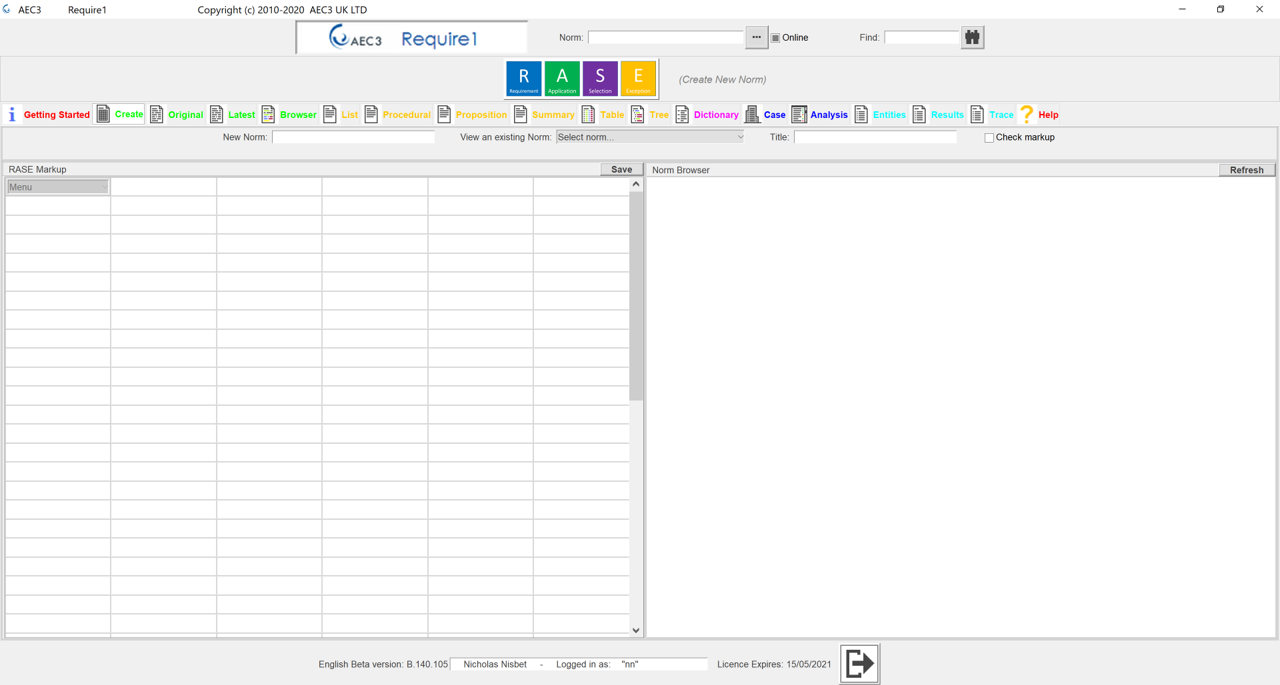This screenshot has height=685, width=1280.
Task: Click the Licence Expires date text
Action: tap(774, 664)
